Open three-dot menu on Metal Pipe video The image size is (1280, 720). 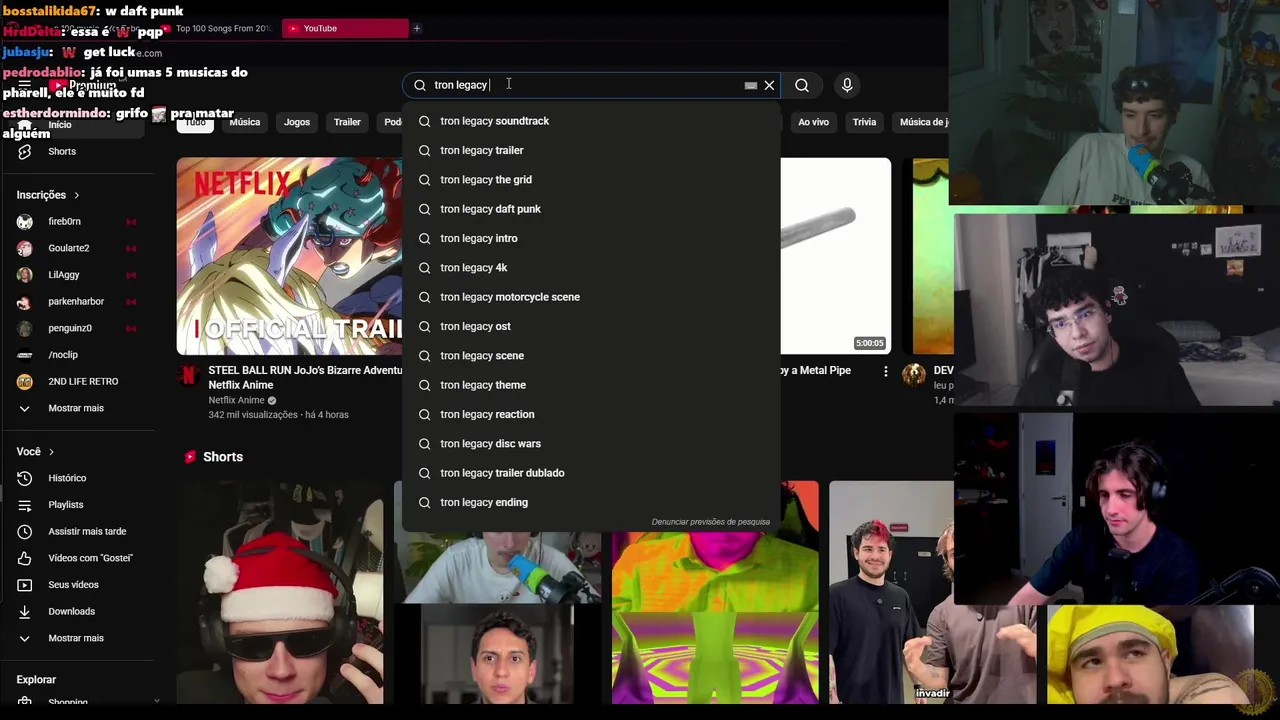(885, 372)
